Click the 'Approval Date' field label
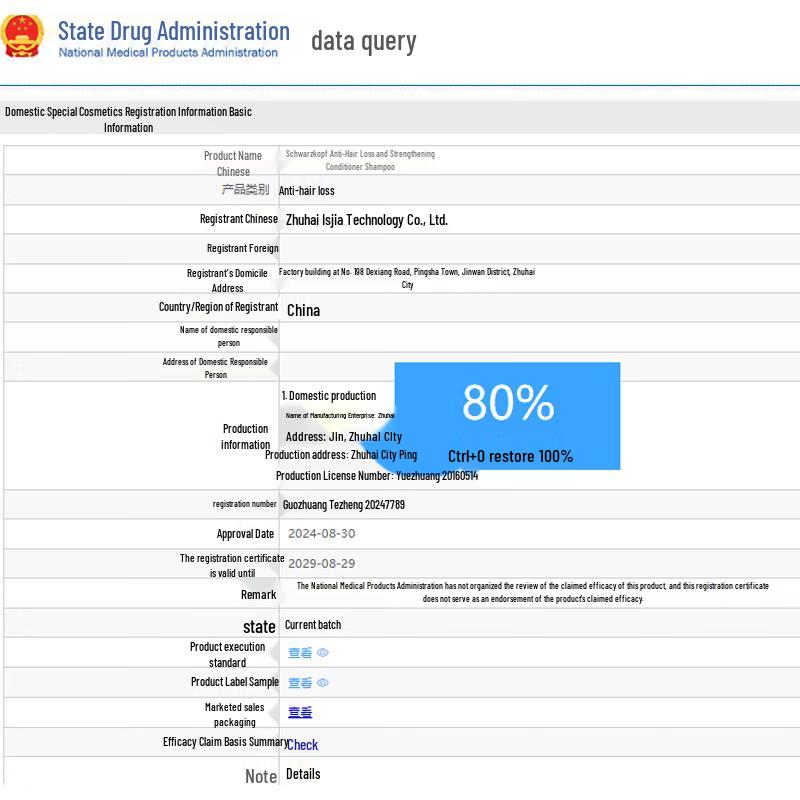 (x=245, y=534)
